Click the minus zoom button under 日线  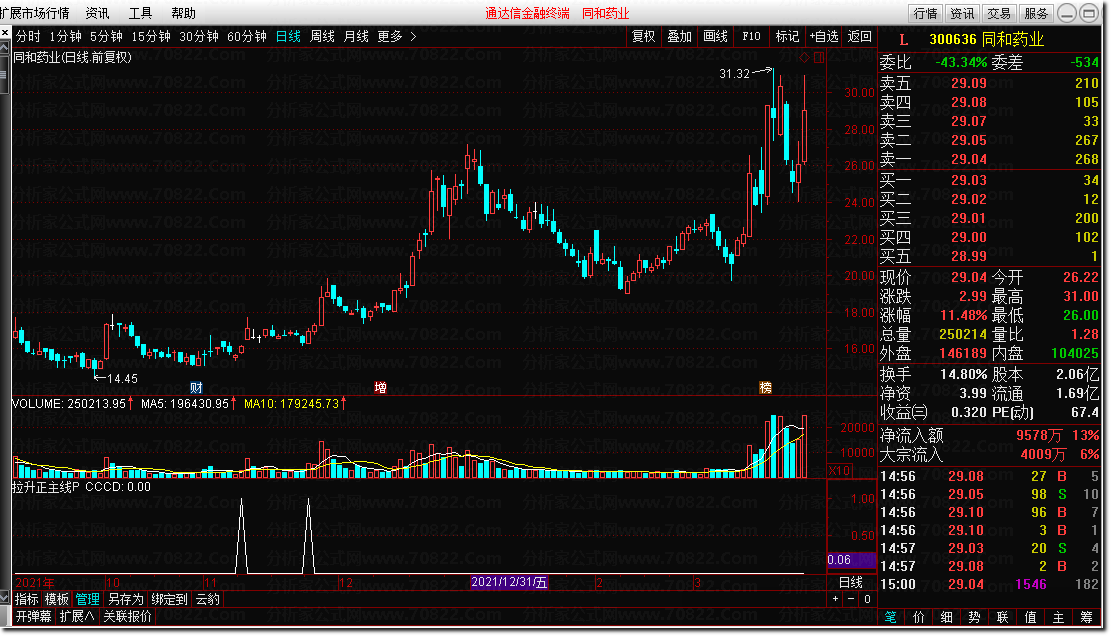851,599
